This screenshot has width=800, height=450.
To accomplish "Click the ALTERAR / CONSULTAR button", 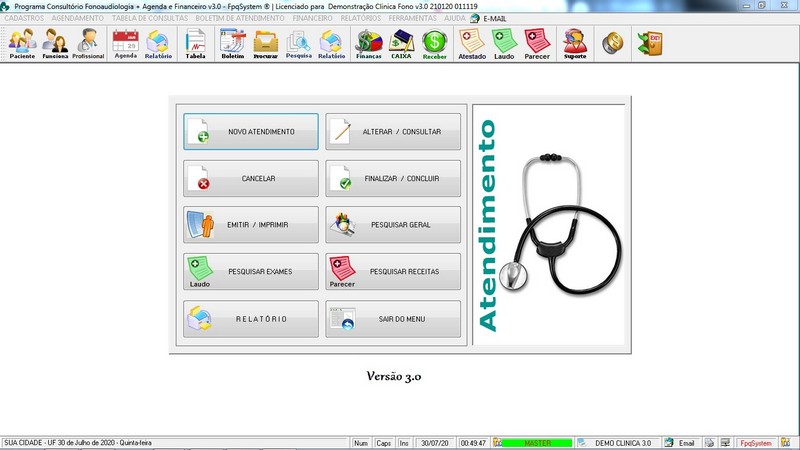I will (x=393, y=132).
